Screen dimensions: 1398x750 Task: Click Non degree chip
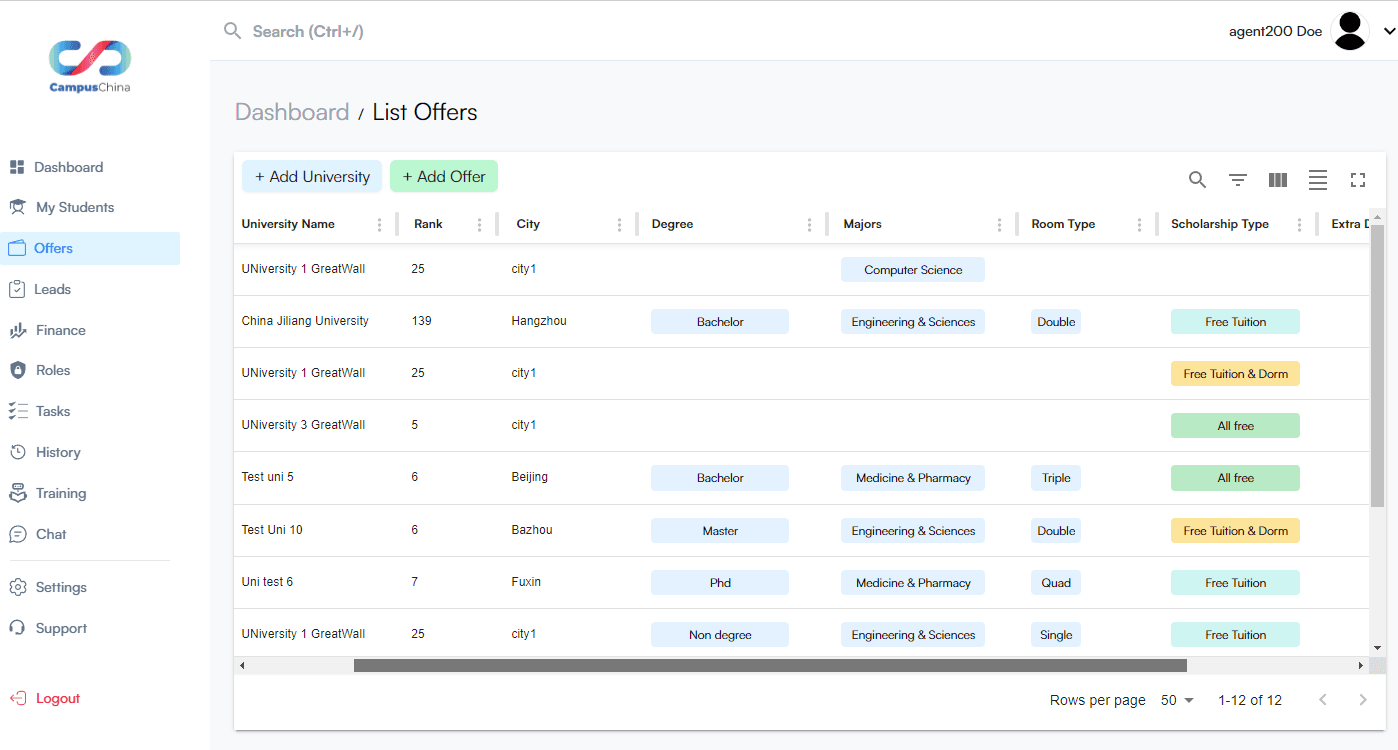pos(720,635)
